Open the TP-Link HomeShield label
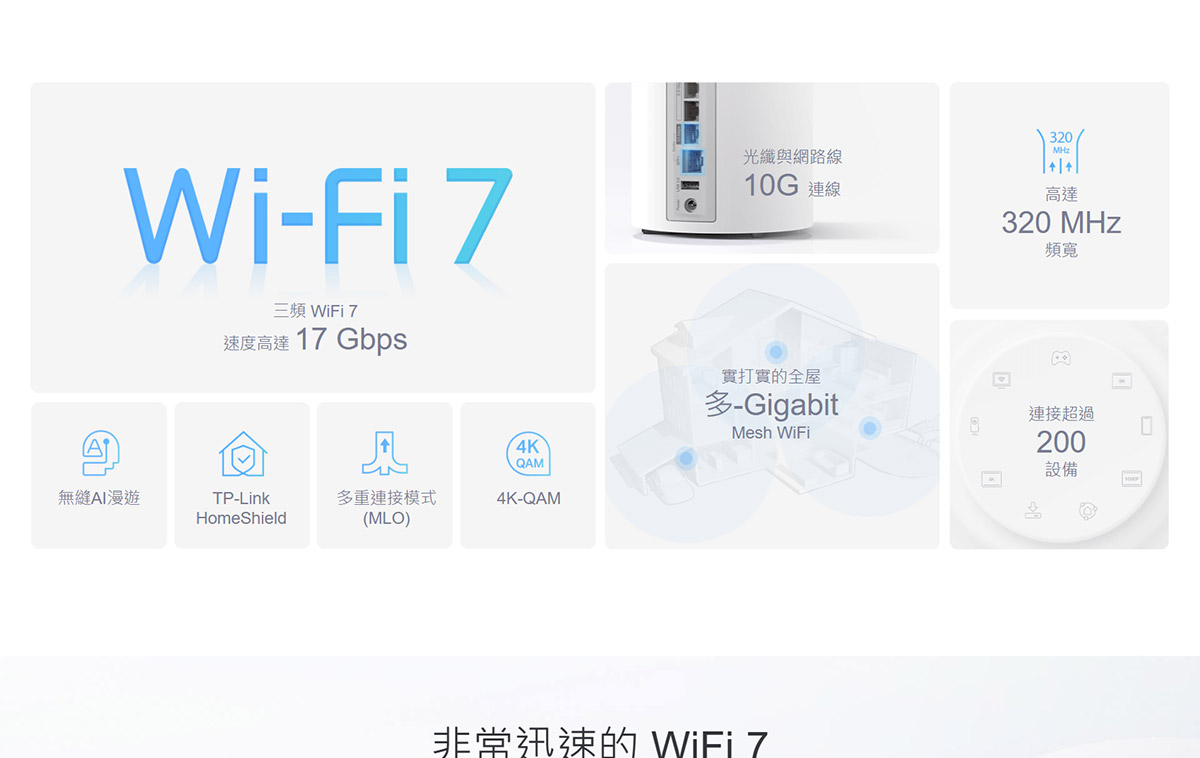Image resolution: width=1200 pixels, height=758 pixels. [x=241, y=508]
